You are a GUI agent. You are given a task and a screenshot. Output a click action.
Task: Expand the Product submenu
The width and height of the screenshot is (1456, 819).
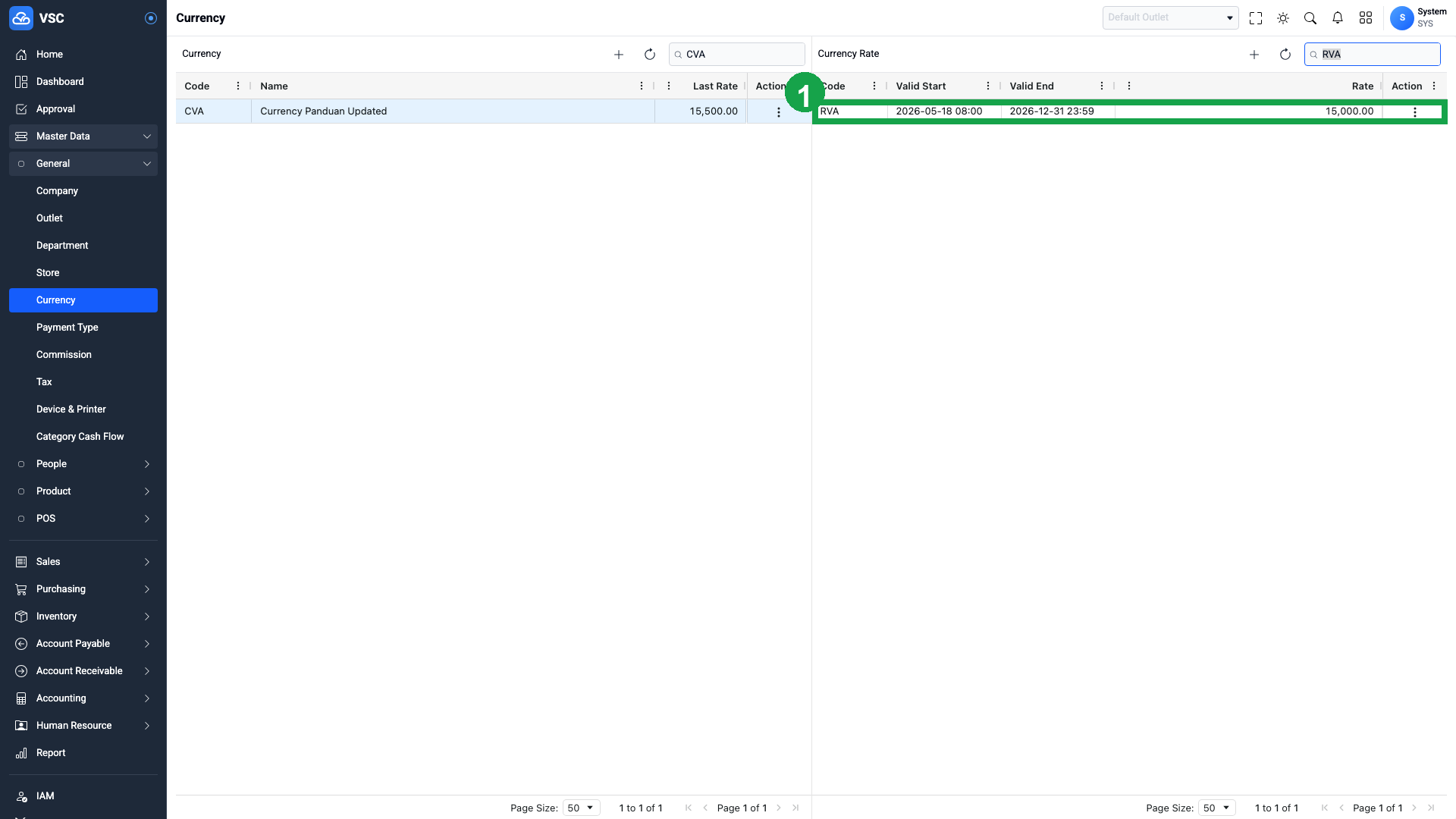pyautogui.click(x=83, y=491)
